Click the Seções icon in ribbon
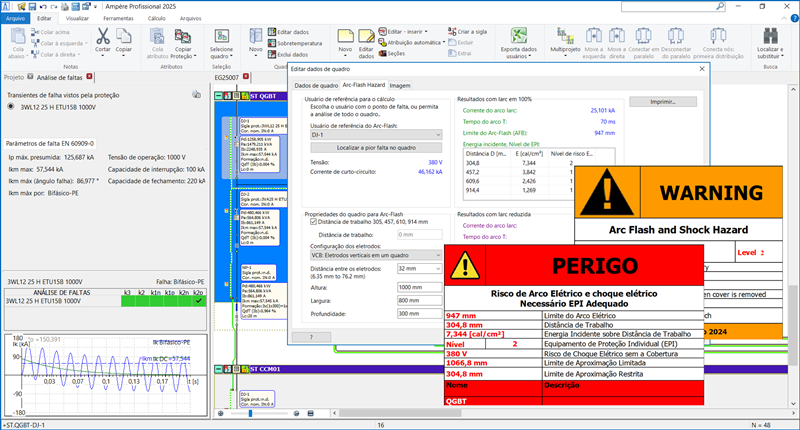800x430 pixels. (x=383, y=53)
